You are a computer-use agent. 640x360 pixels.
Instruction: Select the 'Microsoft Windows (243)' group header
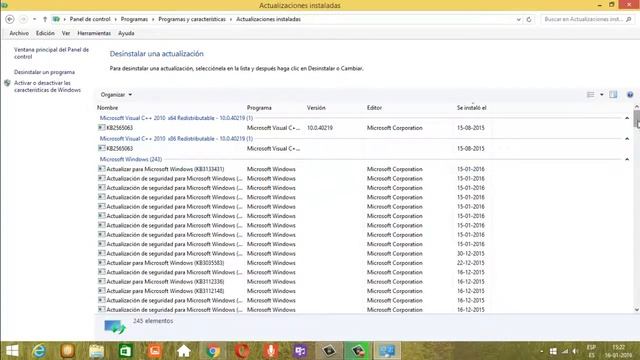coord(131,159)
